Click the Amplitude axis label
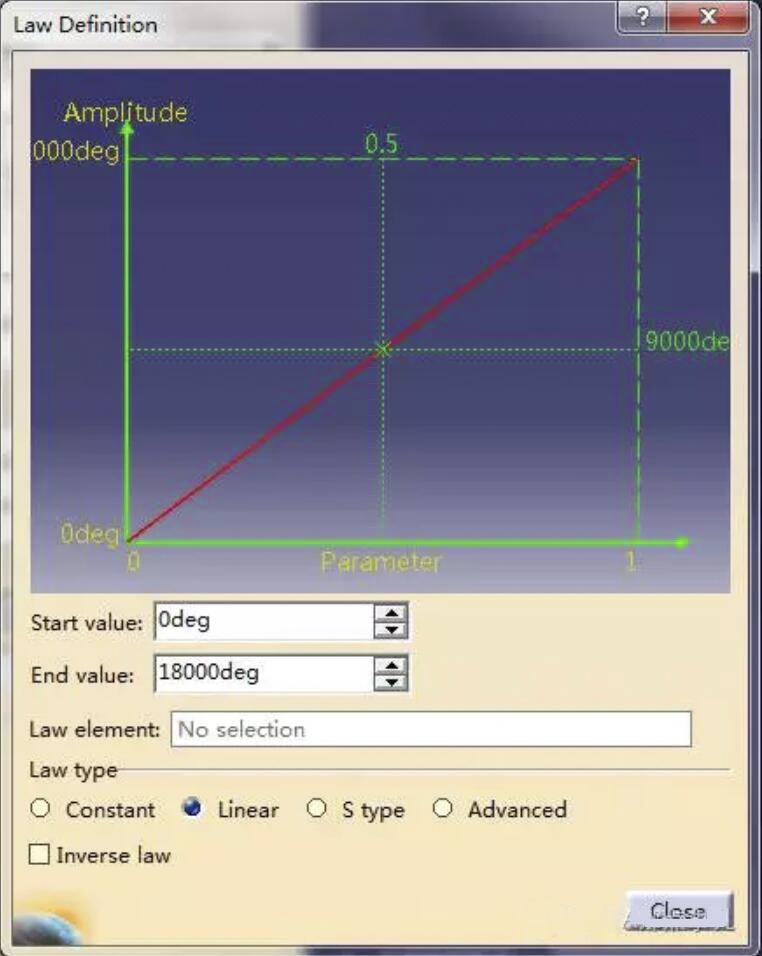The height and width of the screenshot is (956, 762). click(x=126, y=112)
